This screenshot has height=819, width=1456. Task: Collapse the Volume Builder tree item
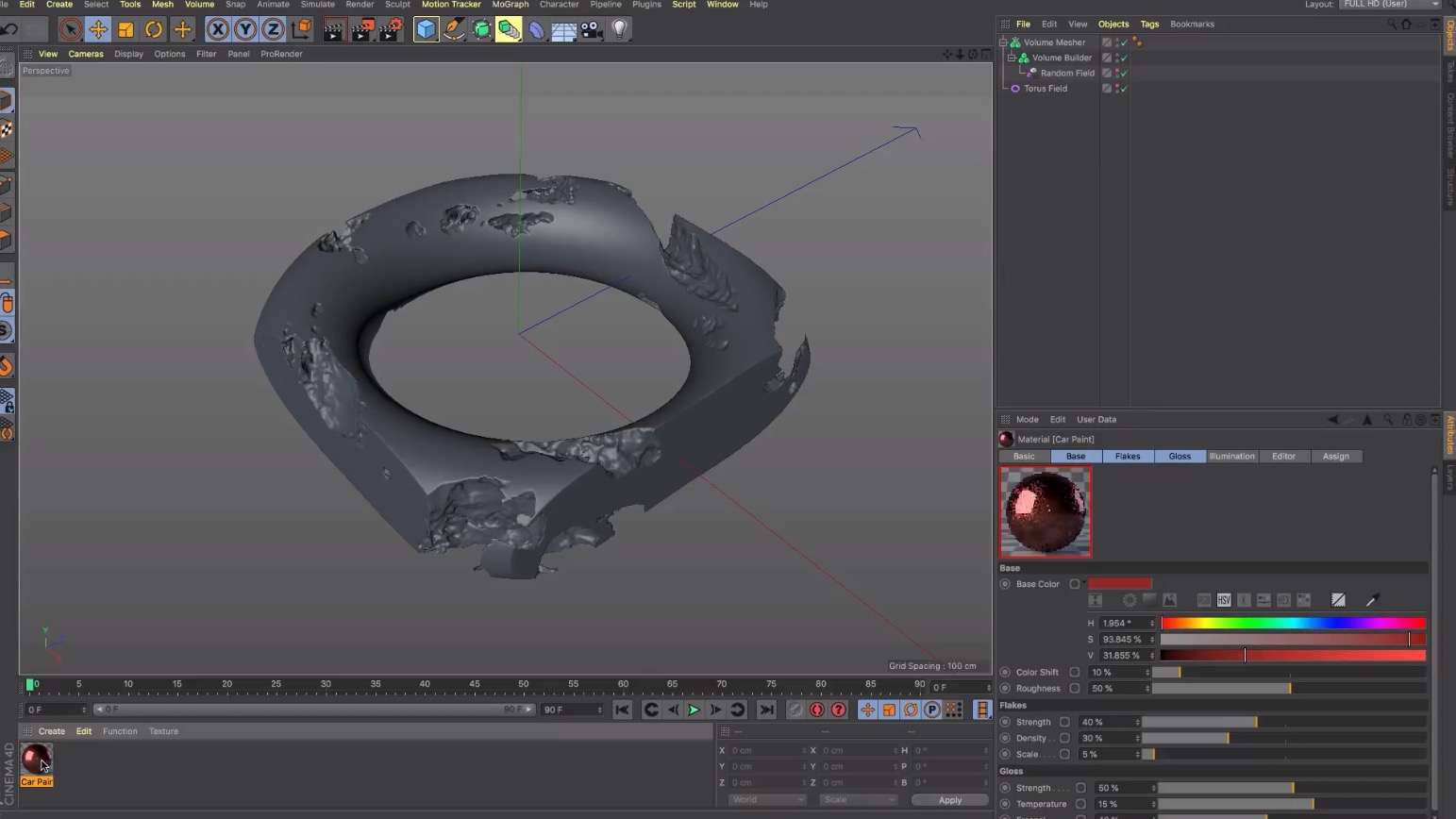tap(1012, 58)
